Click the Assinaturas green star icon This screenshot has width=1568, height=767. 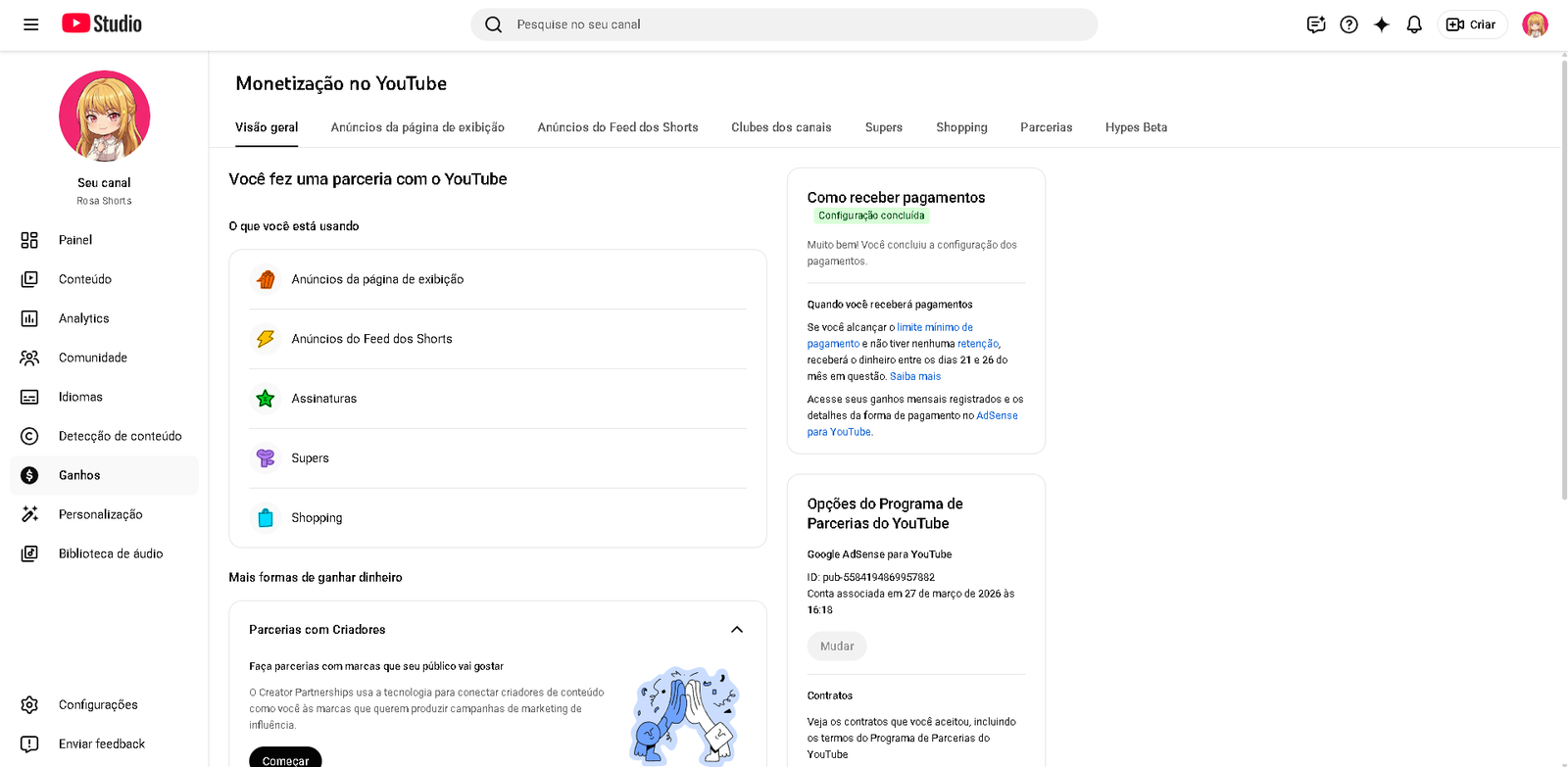(x=266, y=399)
